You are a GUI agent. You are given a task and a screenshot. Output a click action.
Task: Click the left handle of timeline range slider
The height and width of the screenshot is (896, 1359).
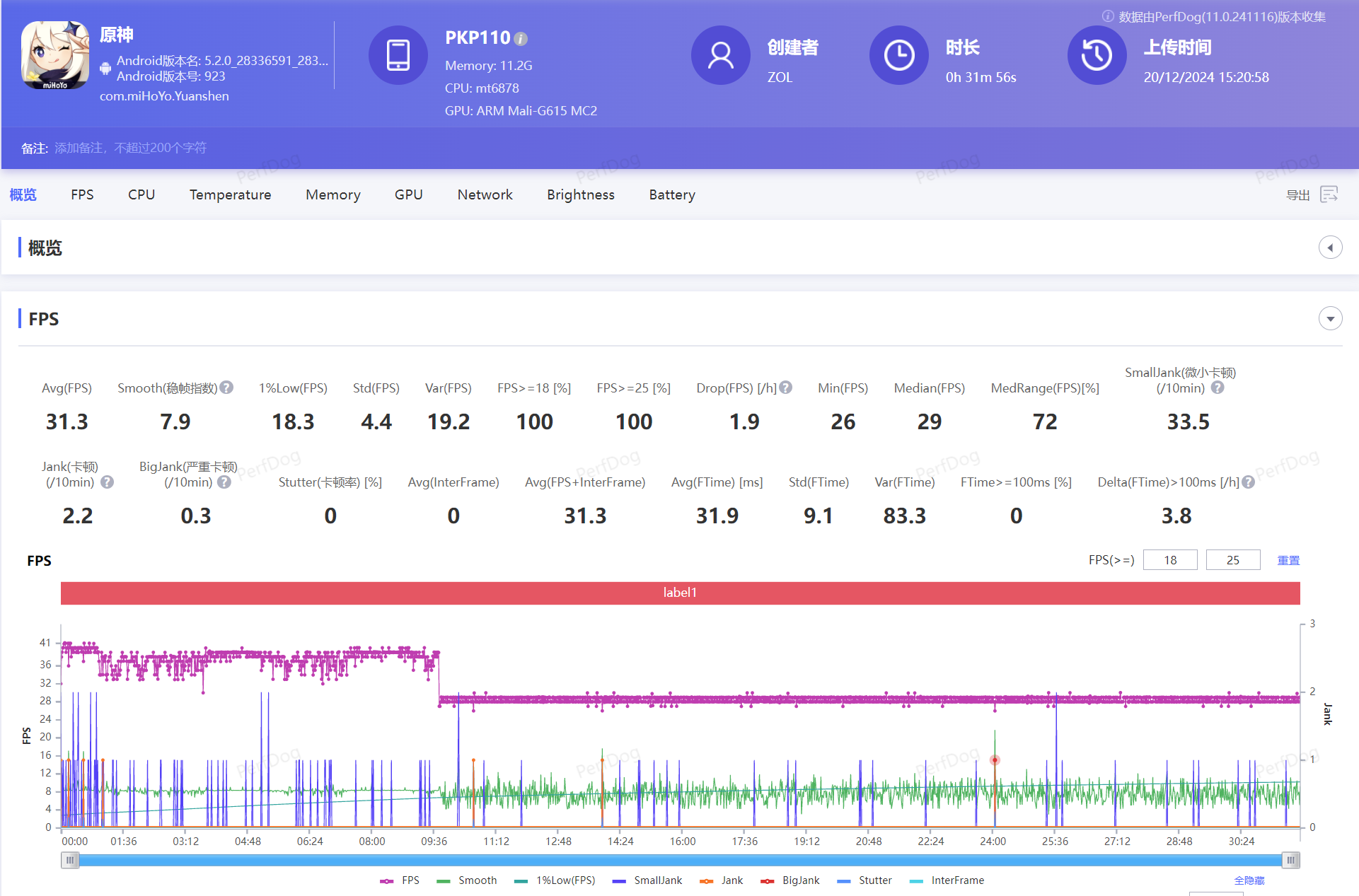click(x=69, y=860)
